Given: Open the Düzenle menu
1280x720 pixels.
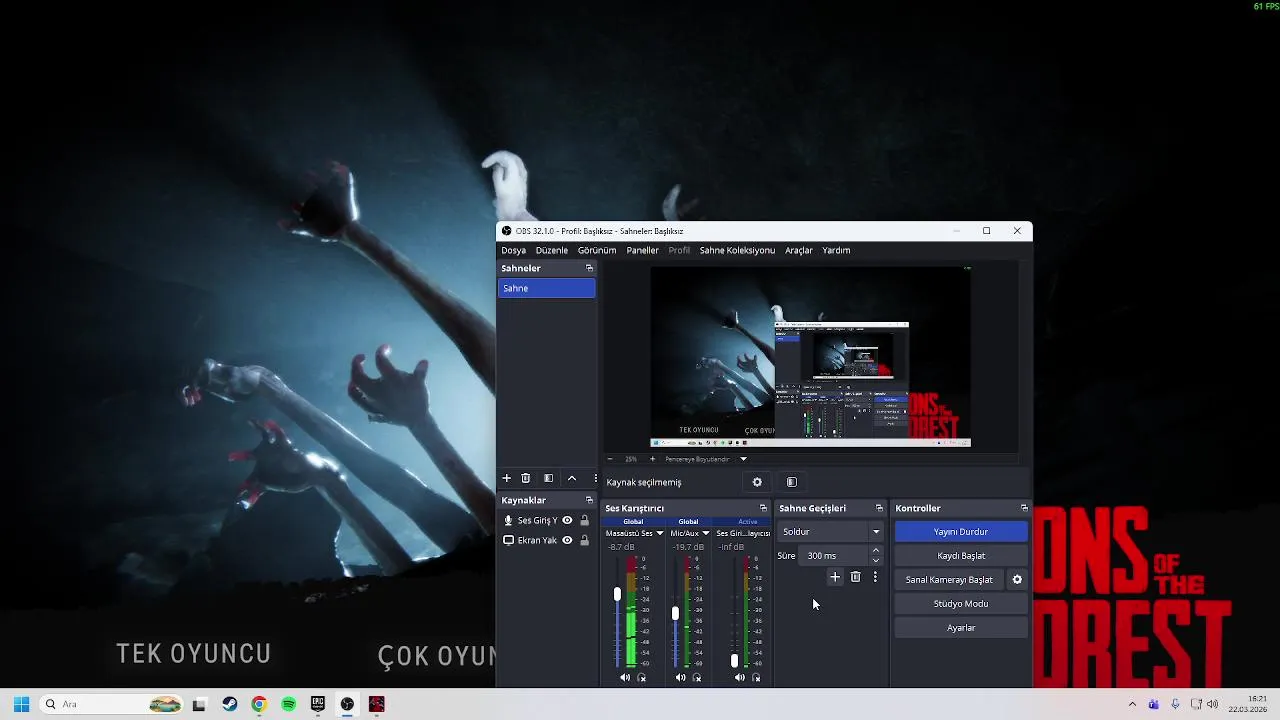Looking at the screenshot, I should pos(551,250).
